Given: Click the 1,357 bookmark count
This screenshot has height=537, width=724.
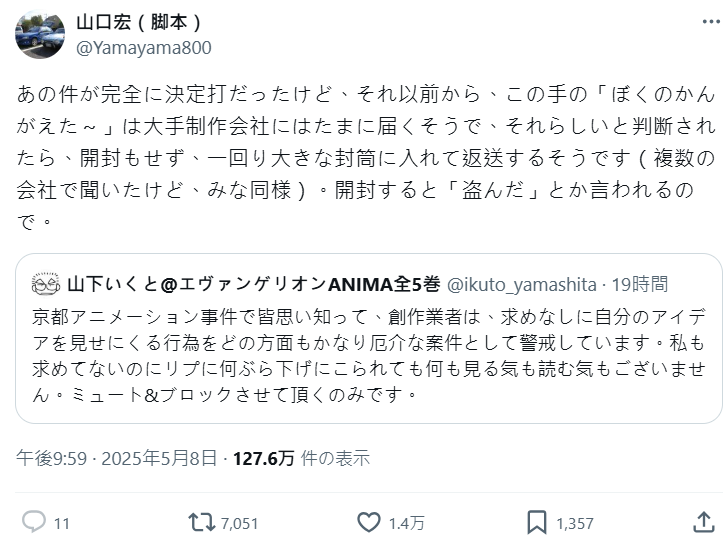Looking at the screenshot, I should tap(575, 523).
